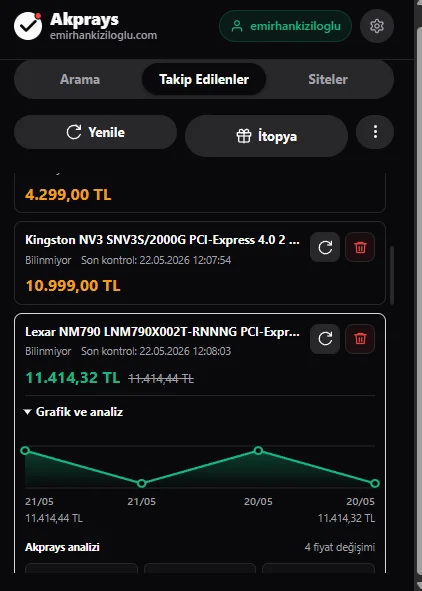Switch to the Siteler tab
Image resolution: width=422 pixels, height=591 pixels.
pyautogui.click(x=328, y=79)
